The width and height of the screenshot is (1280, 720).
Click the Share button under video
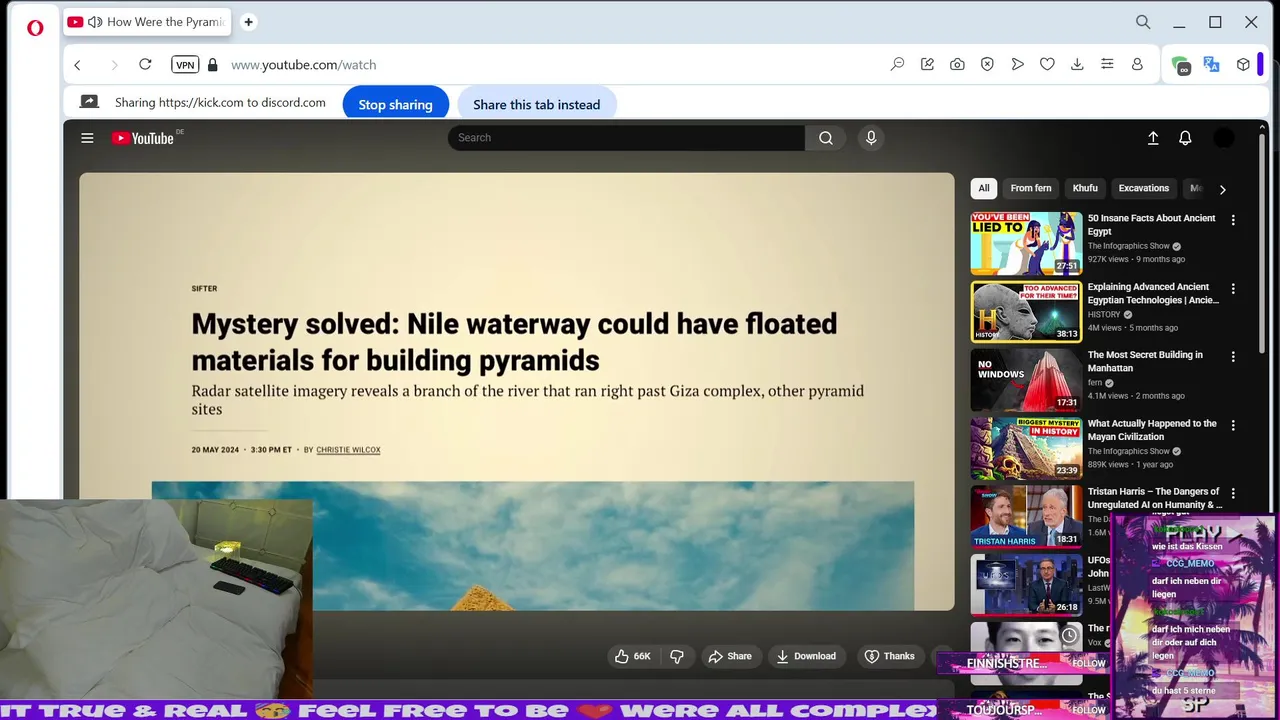point(729,656)
